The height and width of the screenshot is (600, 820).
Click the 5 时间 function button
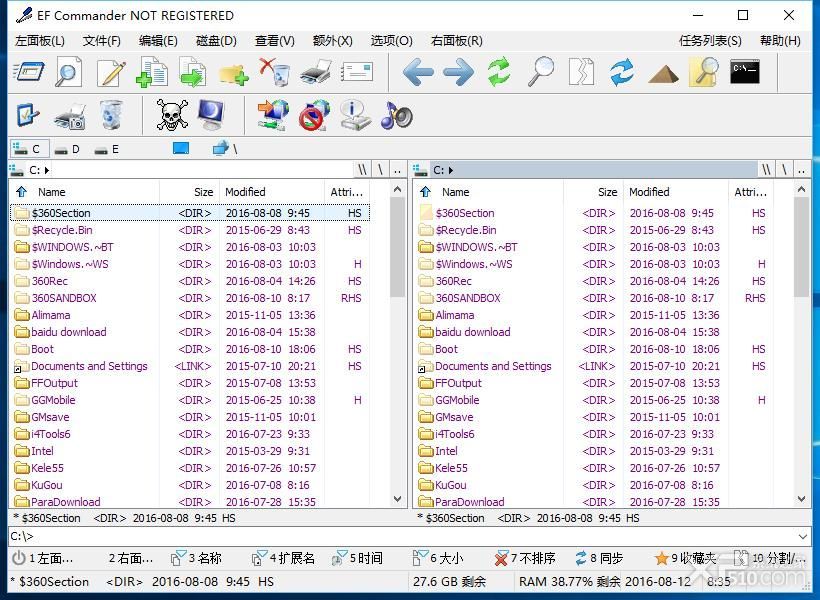tap(357, 559)
